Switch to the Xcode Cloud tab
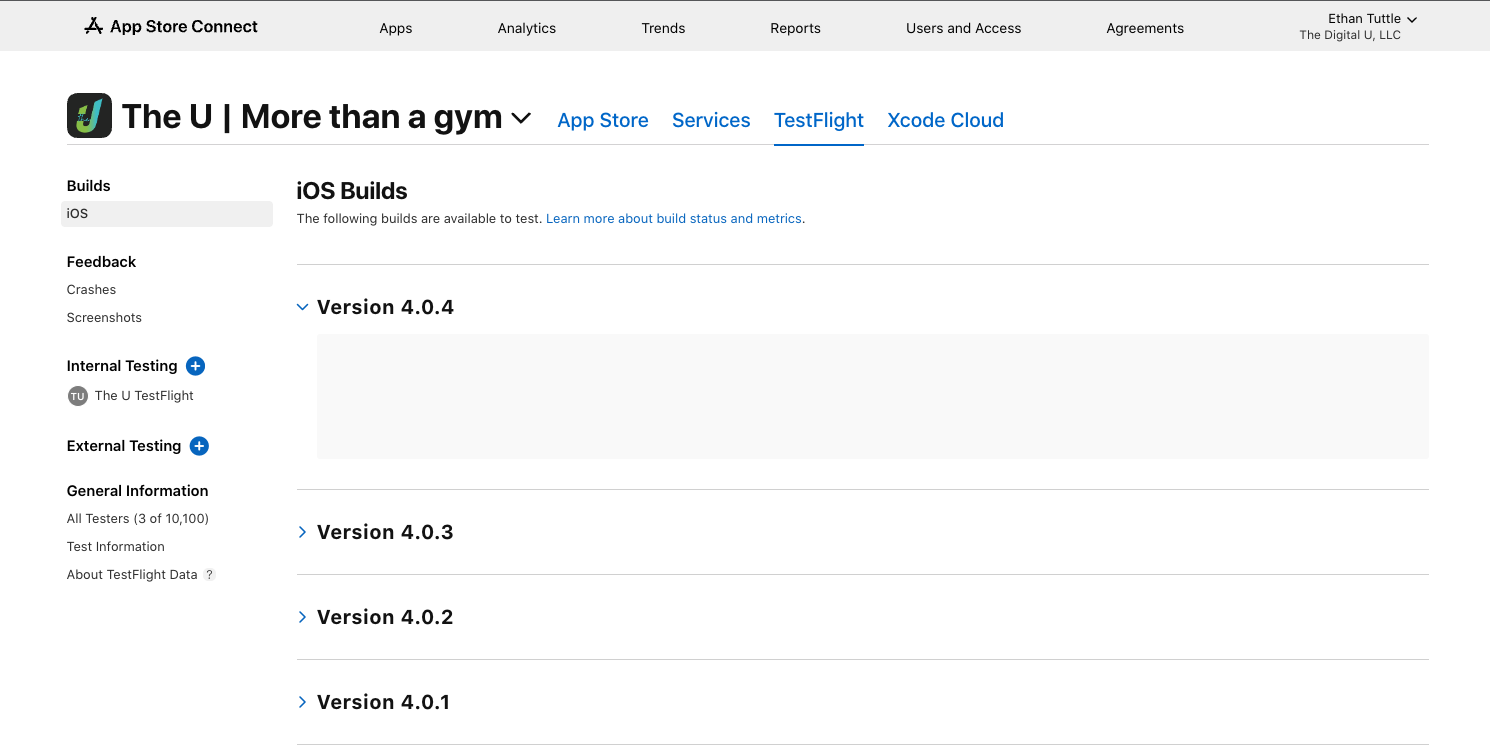This screenshot has height=753, width=1490. click(945, 120)
